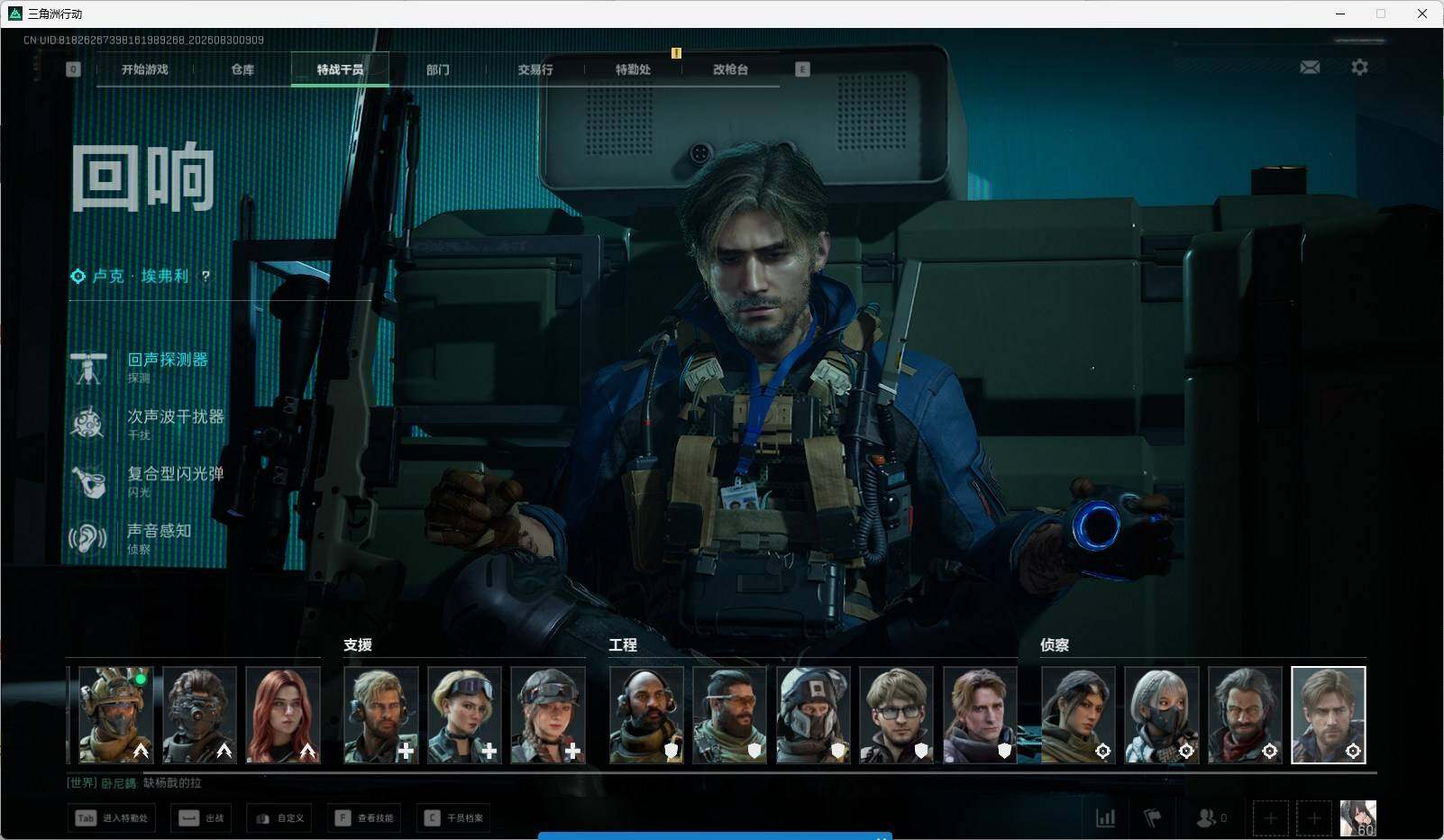
Task: Select the dark-haired female recon operator
Action: coord(1078,716)
